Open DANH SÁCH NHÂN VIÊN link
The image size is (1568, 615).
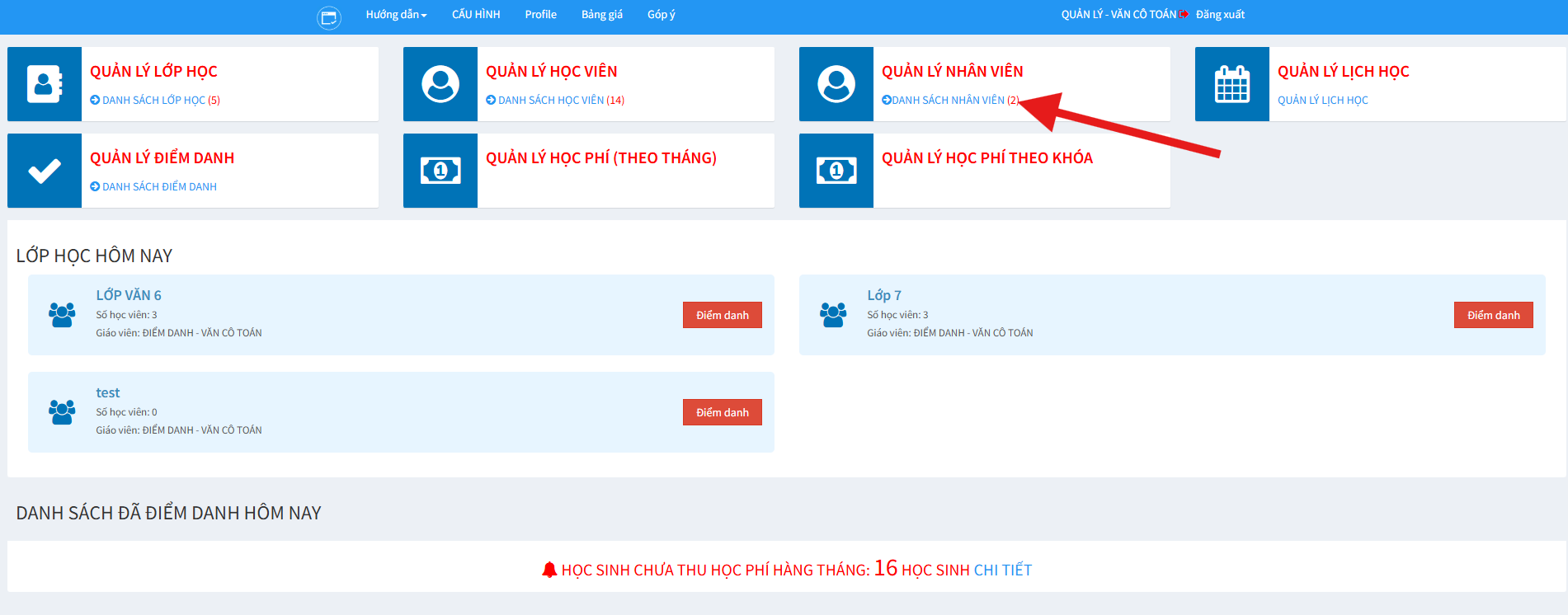click(949, 101)
